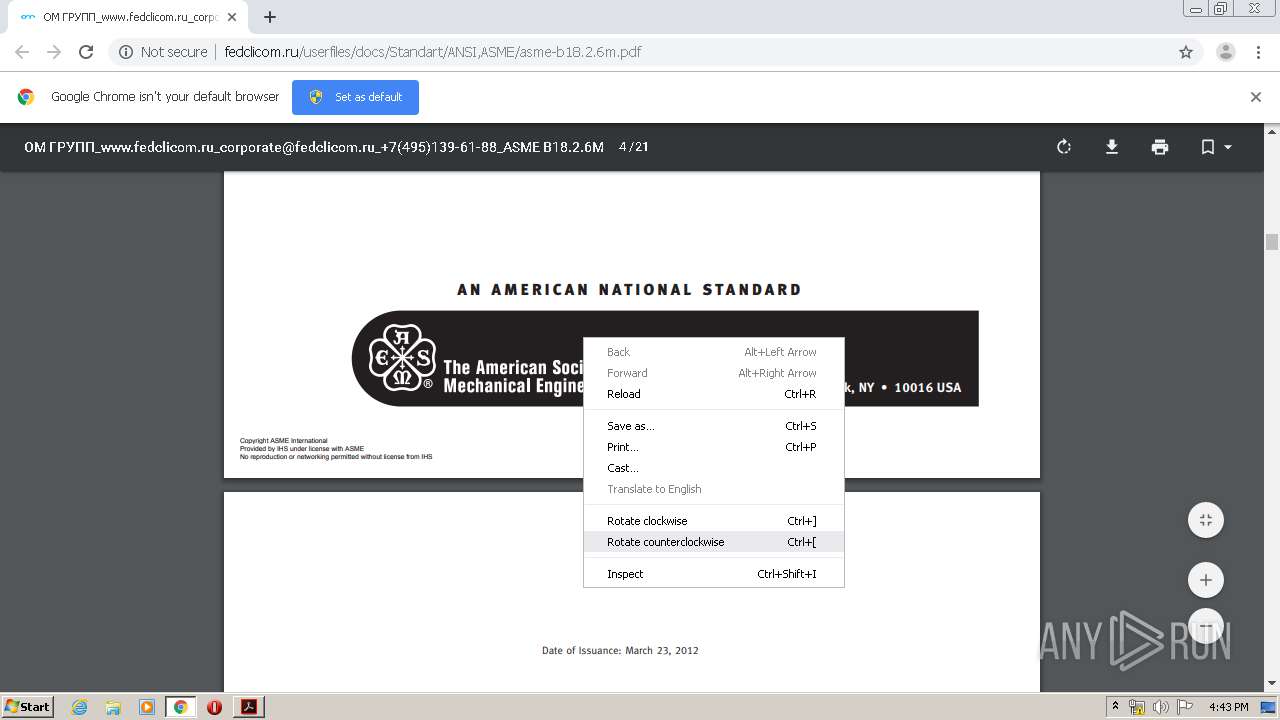Print the PDF from viewer toolbar
1280x720 pixels.
1160,147
